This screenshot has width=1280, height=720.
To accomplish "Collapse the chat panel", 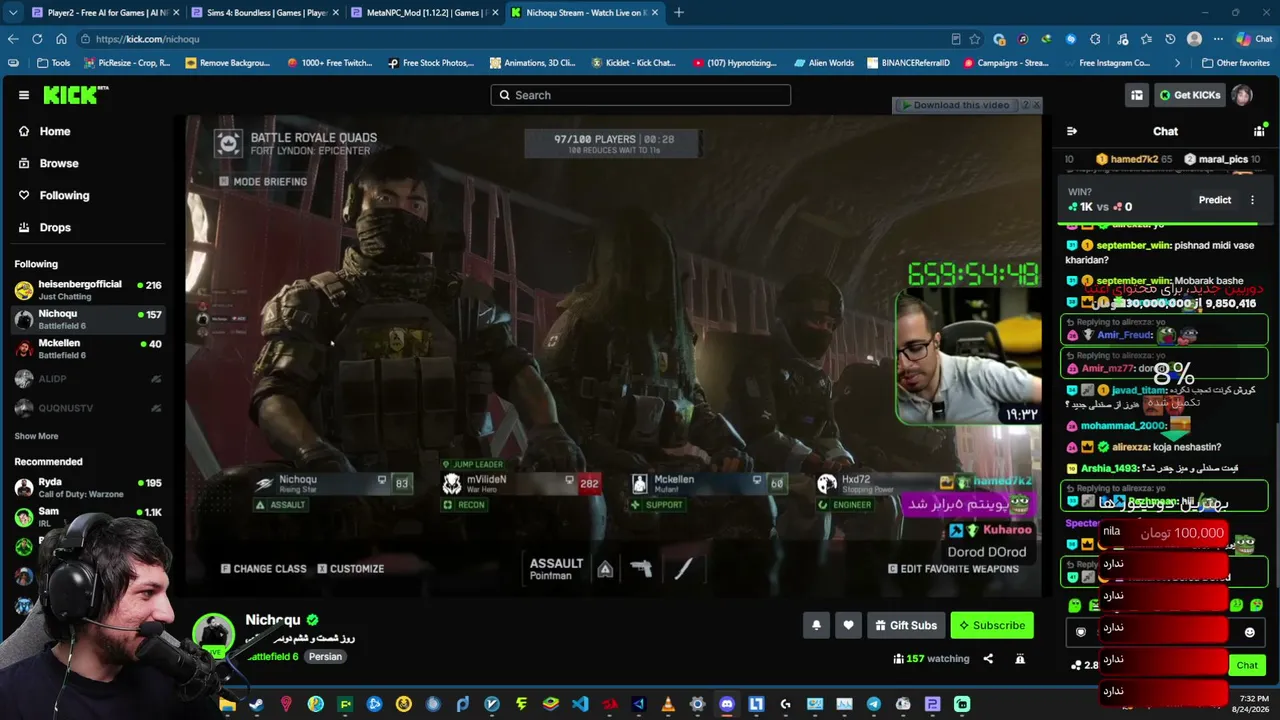I will click(1072, 131).
